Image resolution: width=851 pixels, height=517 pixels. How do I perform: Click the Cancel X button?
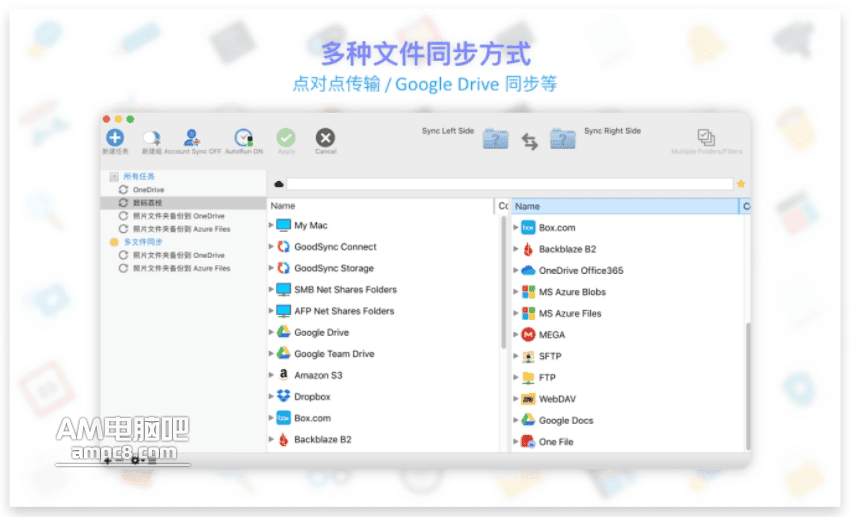click(x=325, y=138)
